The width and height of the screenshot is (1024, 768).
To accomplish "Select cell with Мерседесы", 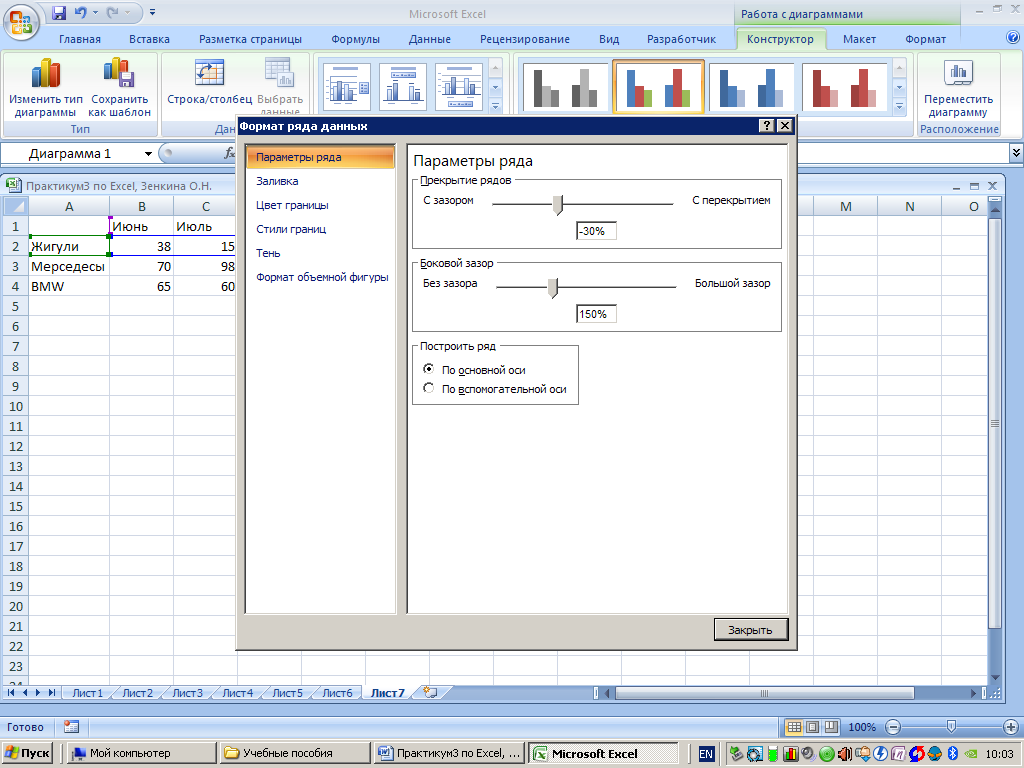I will coord(69,266).
